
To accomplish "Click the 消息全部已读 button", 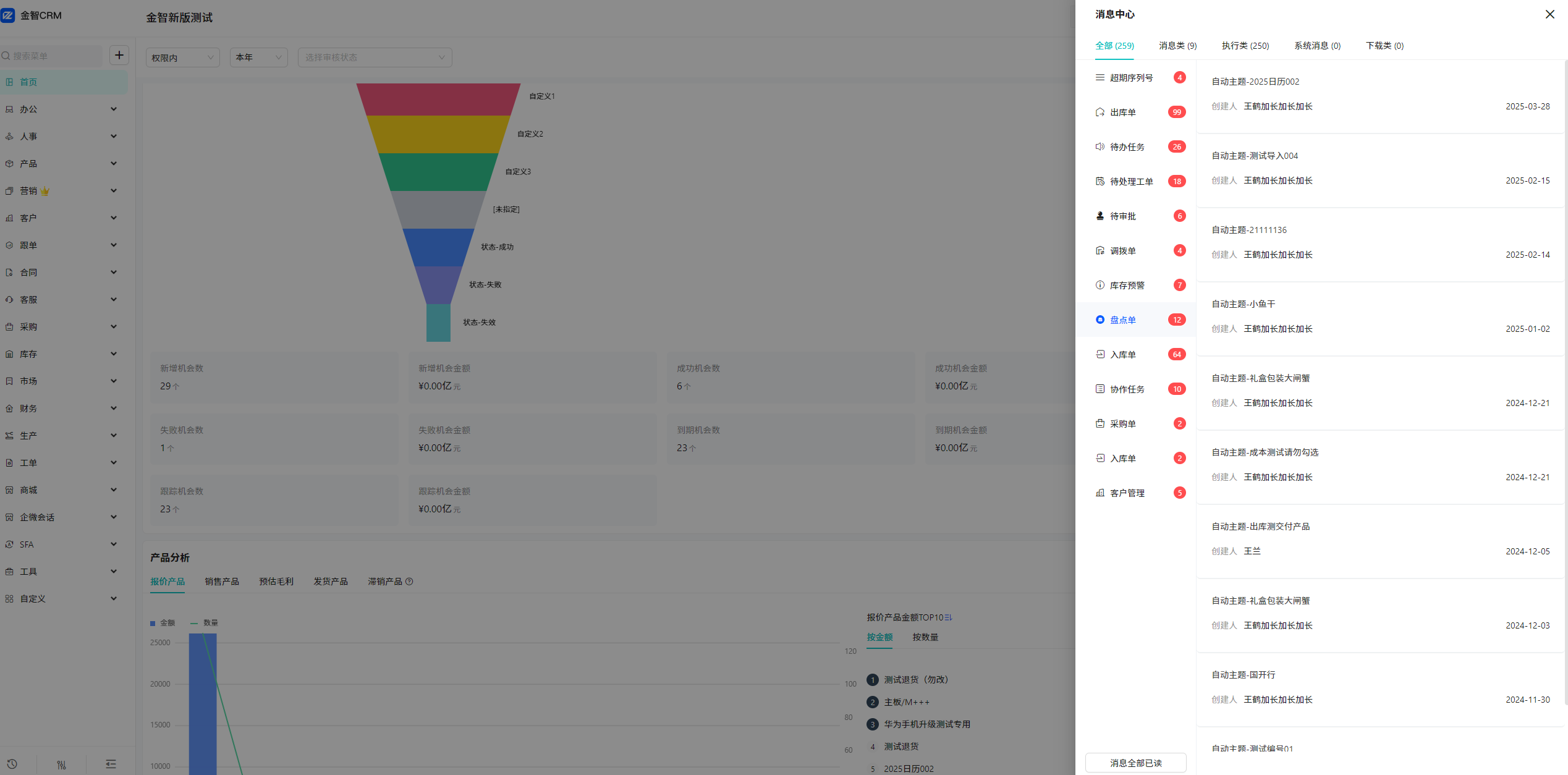I will 1136,763.
